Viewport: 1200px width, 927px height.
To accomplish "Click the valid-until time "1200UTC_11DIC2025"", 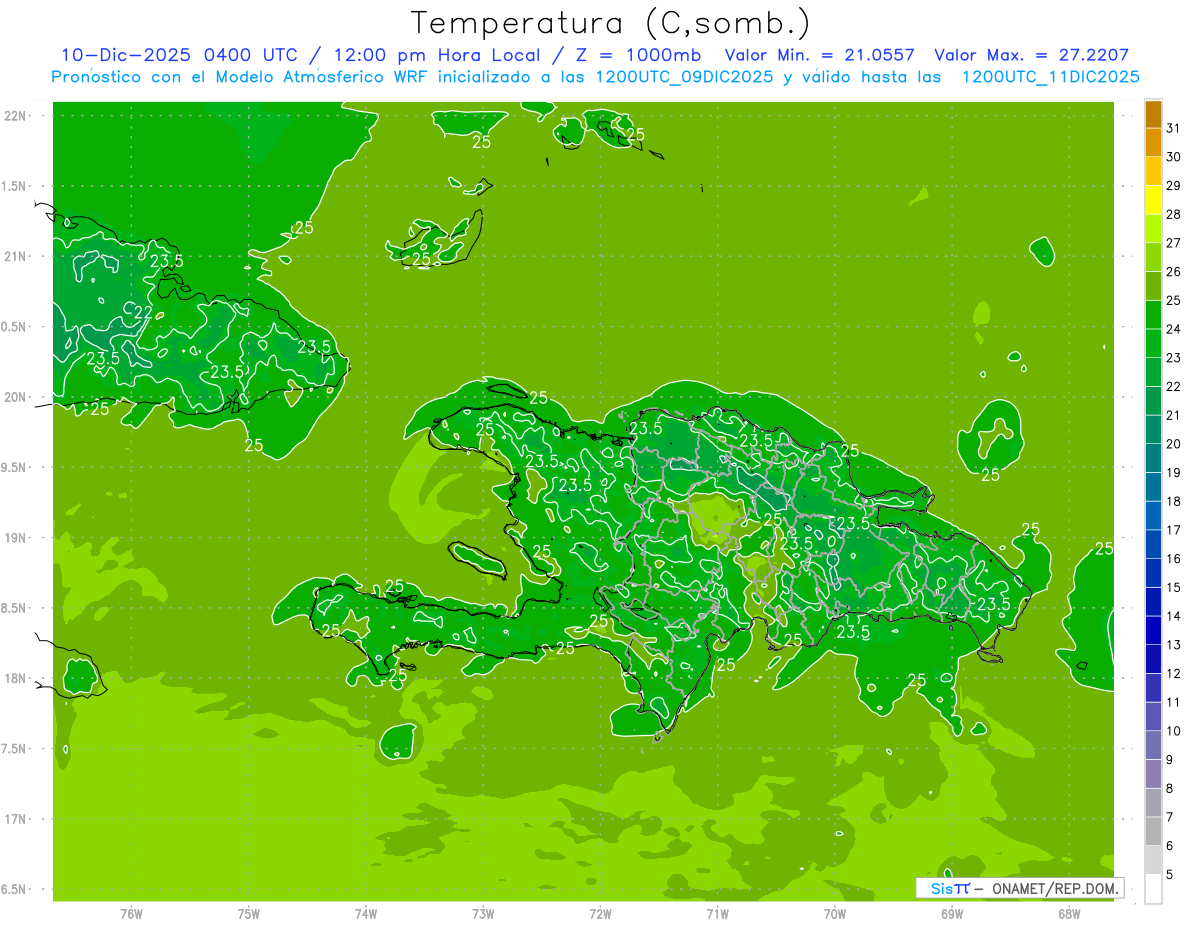I will [x=1050, y=77].
